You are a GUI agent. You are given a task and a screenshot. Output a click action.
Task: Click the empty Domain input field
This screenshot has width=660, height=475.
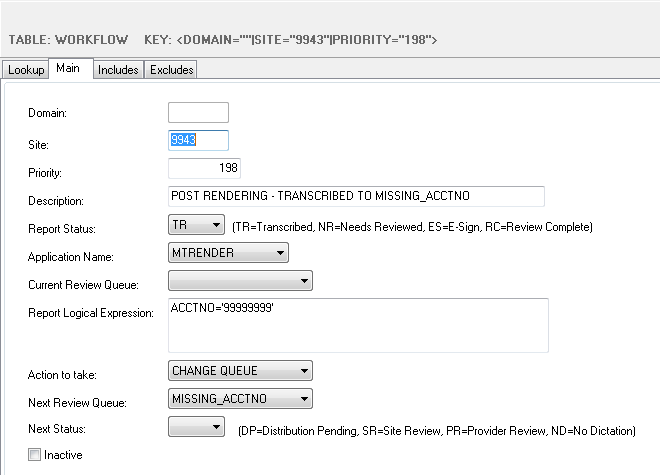click(x=198, y=113)
